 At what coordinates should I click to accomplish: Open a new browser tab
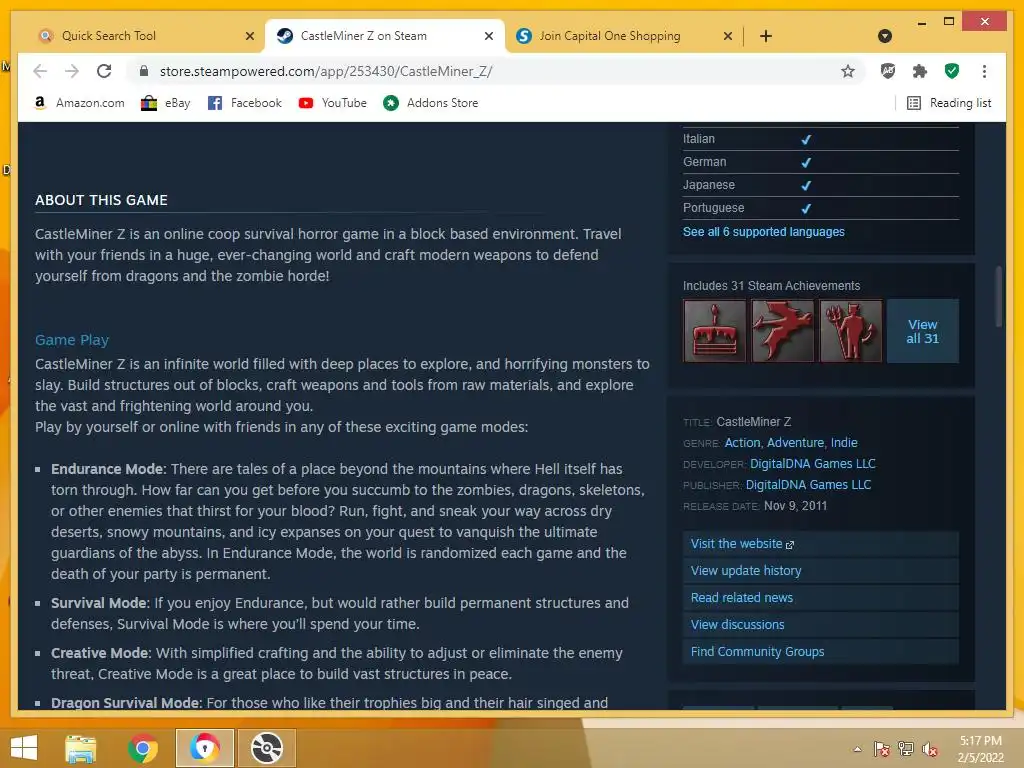(x=766, y=36)
